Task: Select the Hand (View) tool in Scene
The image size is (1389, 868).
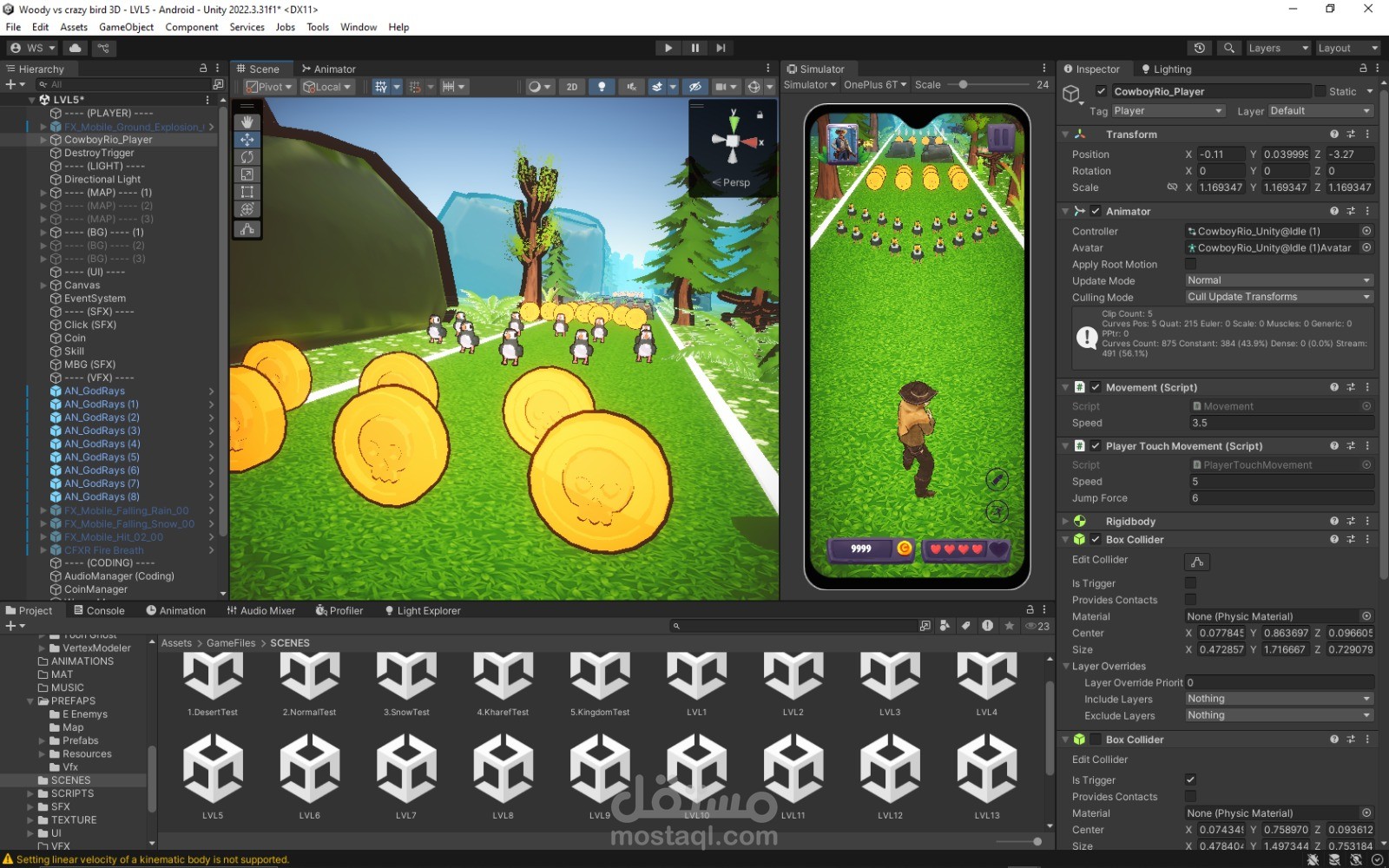Action: 247,122
